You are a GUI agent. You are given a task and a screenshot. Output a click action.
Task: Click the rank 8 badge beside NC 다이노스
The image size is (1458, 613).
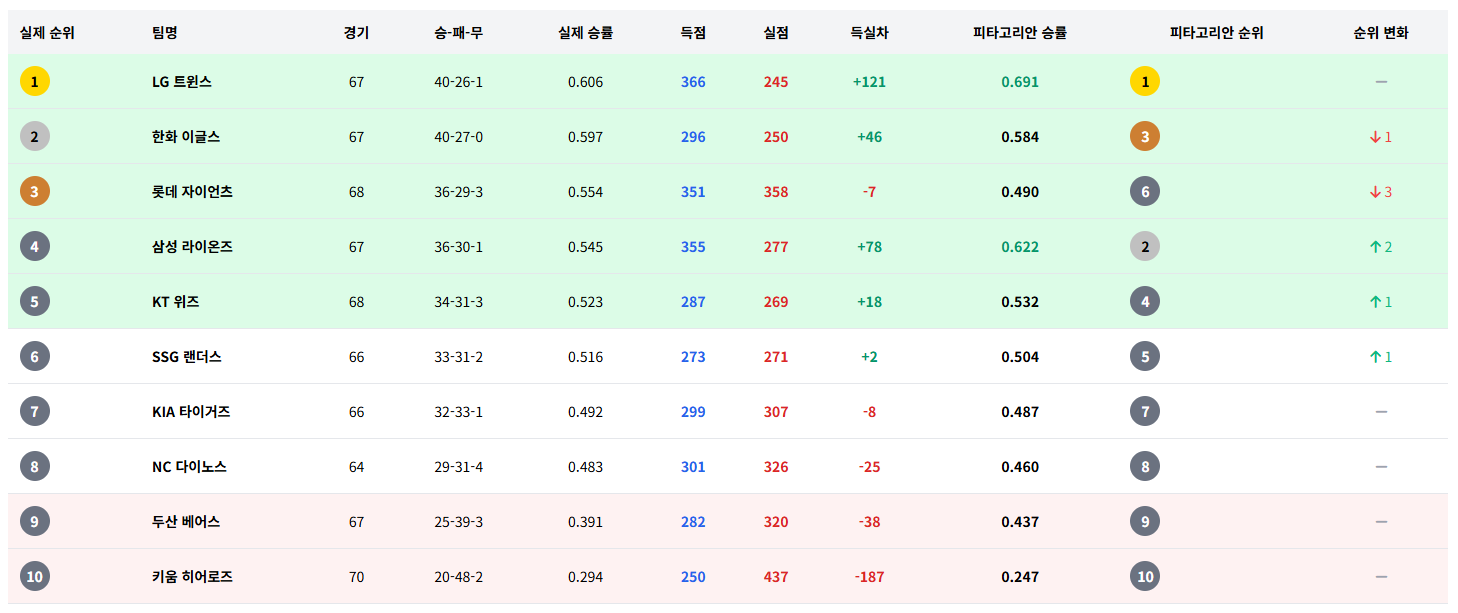(x=35, y=467)
